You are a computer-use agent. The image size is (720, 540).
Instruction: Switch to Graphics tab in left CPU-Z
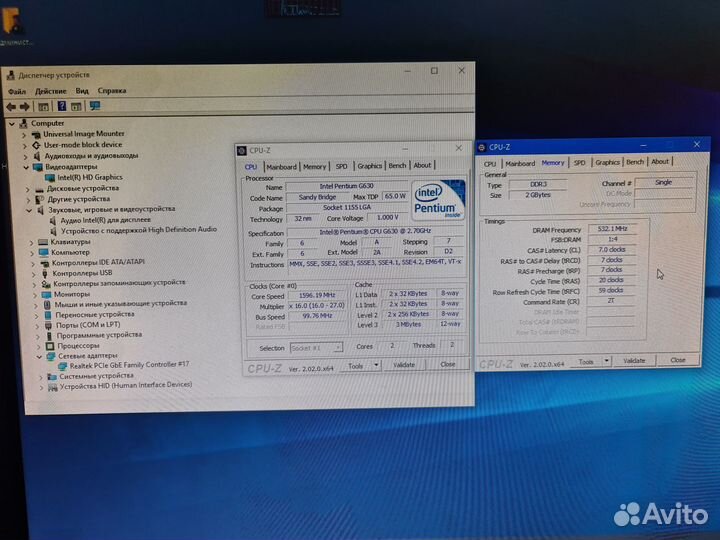pyautogui.click(x=370, y=166)
